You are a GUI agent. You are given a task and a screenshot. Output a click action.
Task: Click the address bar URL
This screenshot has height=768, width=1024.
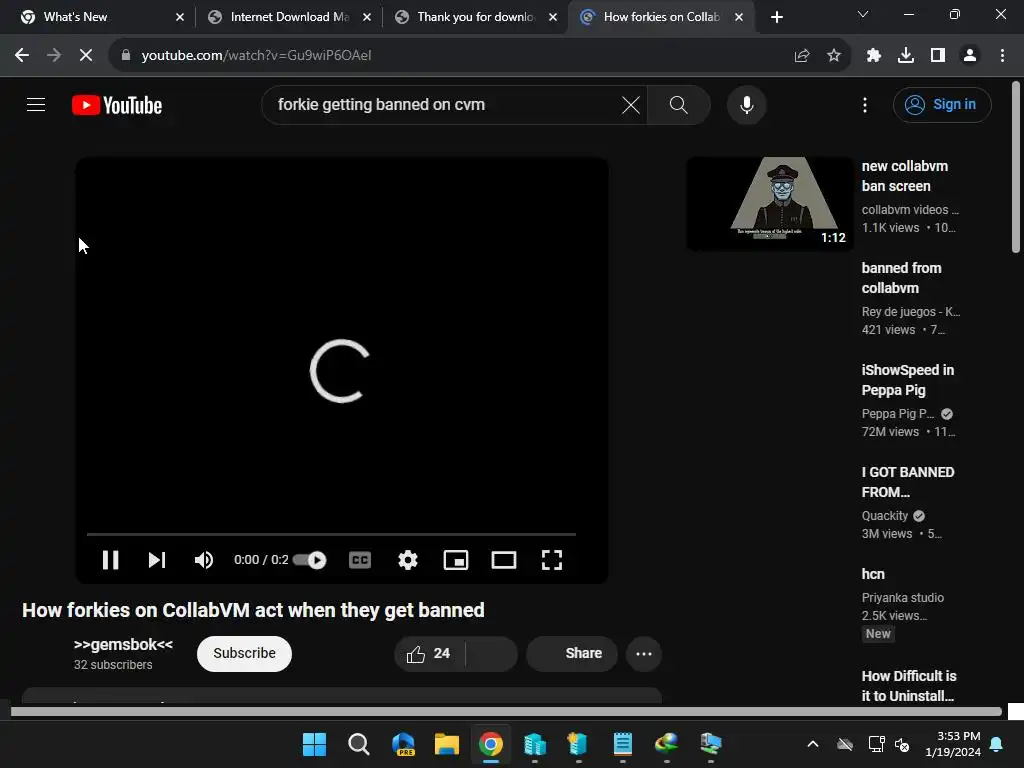click(256, 56)
